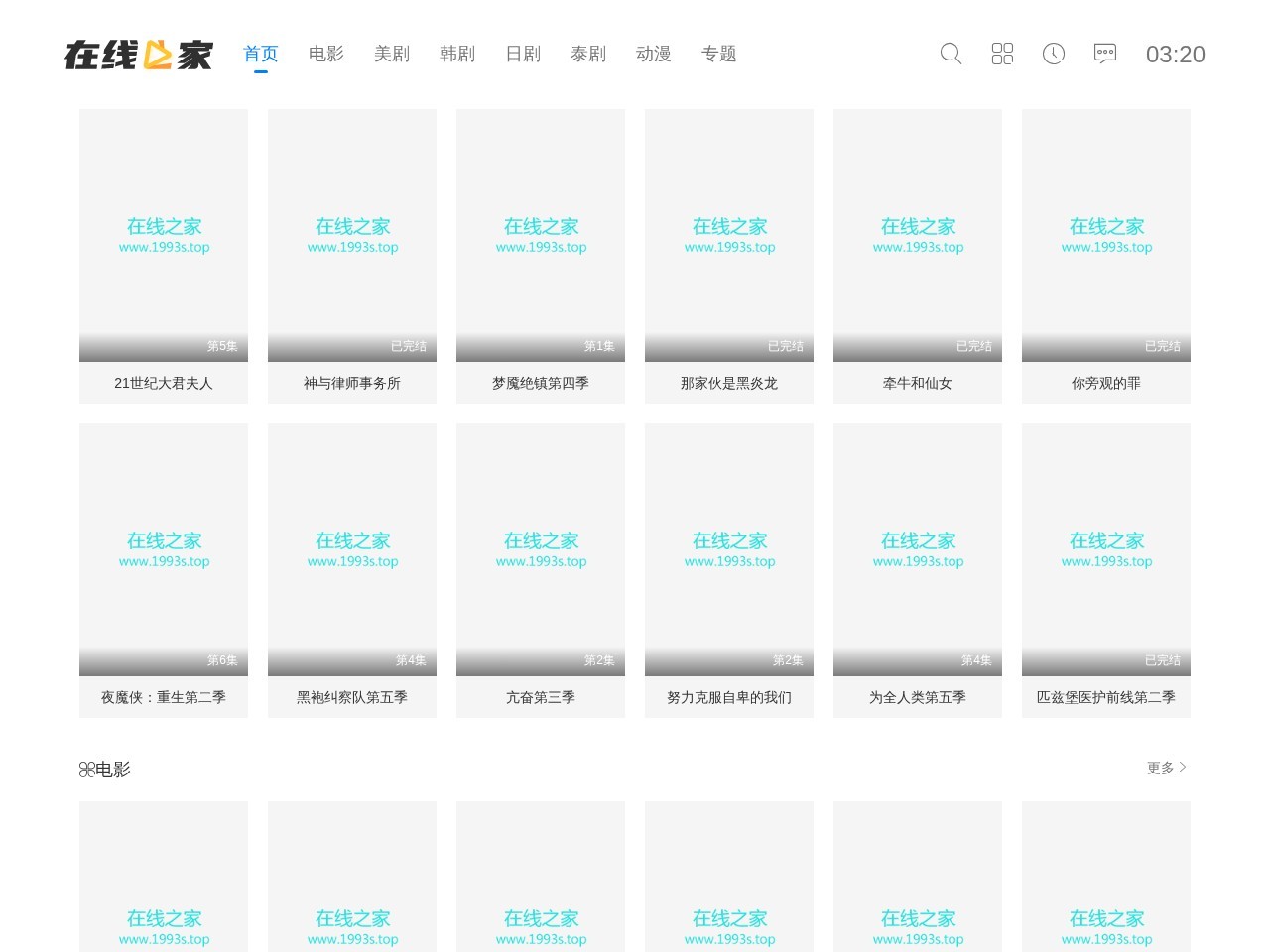Open the category grid icon

(1002, 54)
